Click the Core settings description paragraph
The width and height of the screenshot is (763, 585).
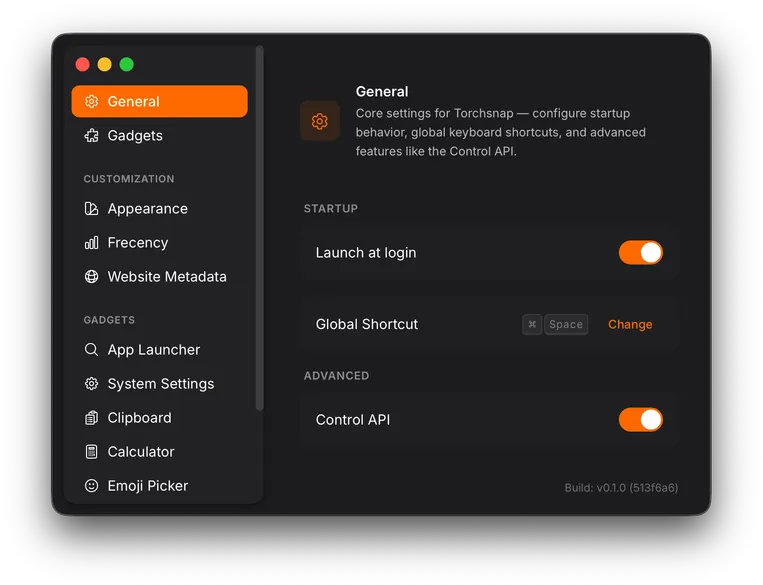(501, 132)
